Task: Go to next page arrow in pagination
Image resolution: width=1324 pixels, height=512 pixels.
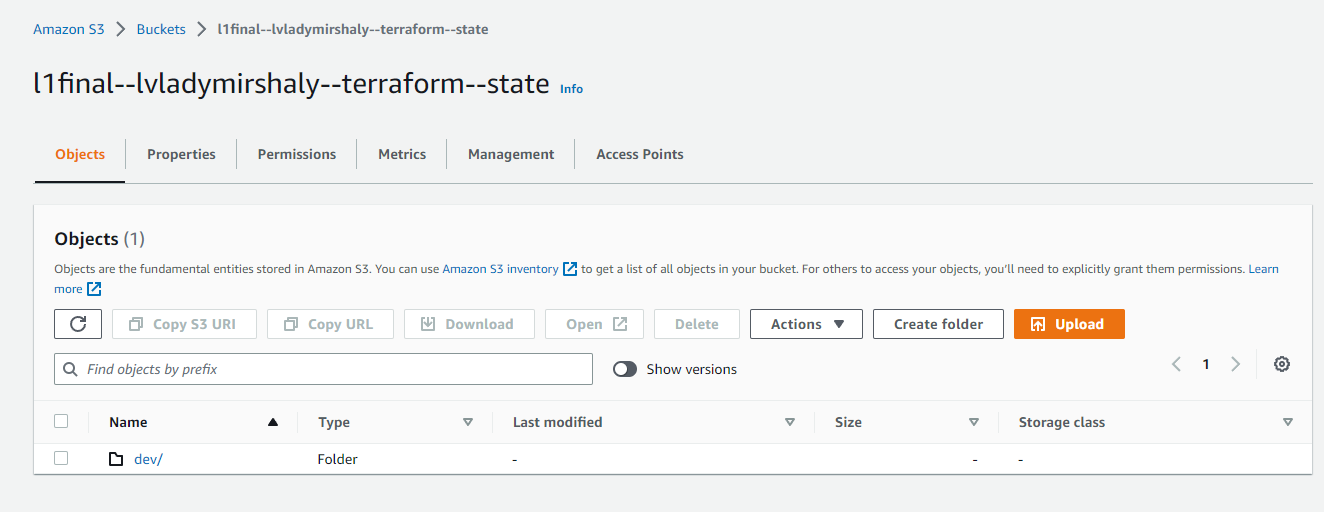Action: click(x=1236, y=364)
